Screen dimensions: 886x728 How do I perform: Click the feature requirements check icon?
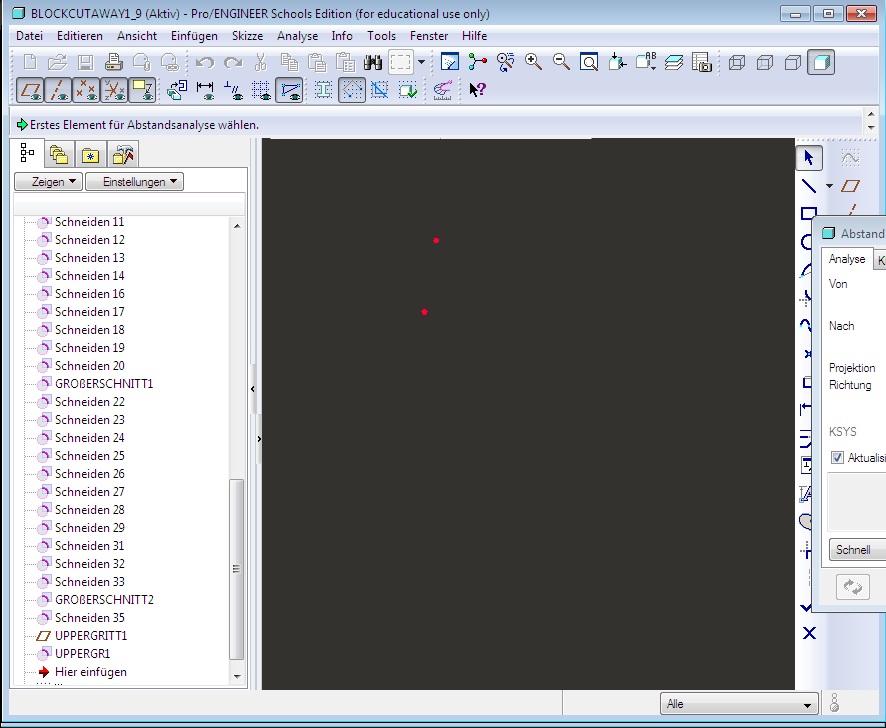coord(407,90)
